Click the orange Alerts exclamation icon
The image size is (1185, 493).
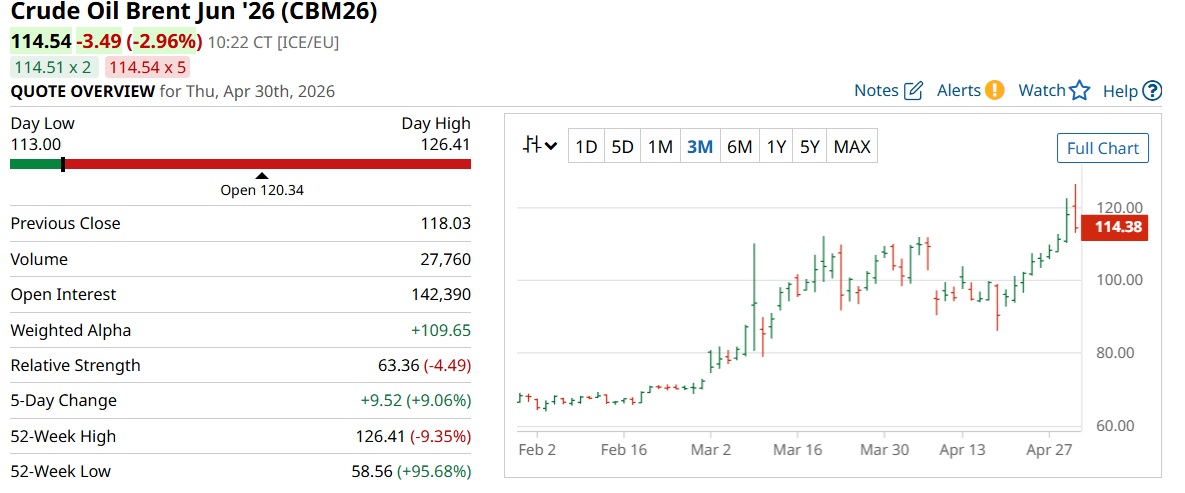click(994, 90)
